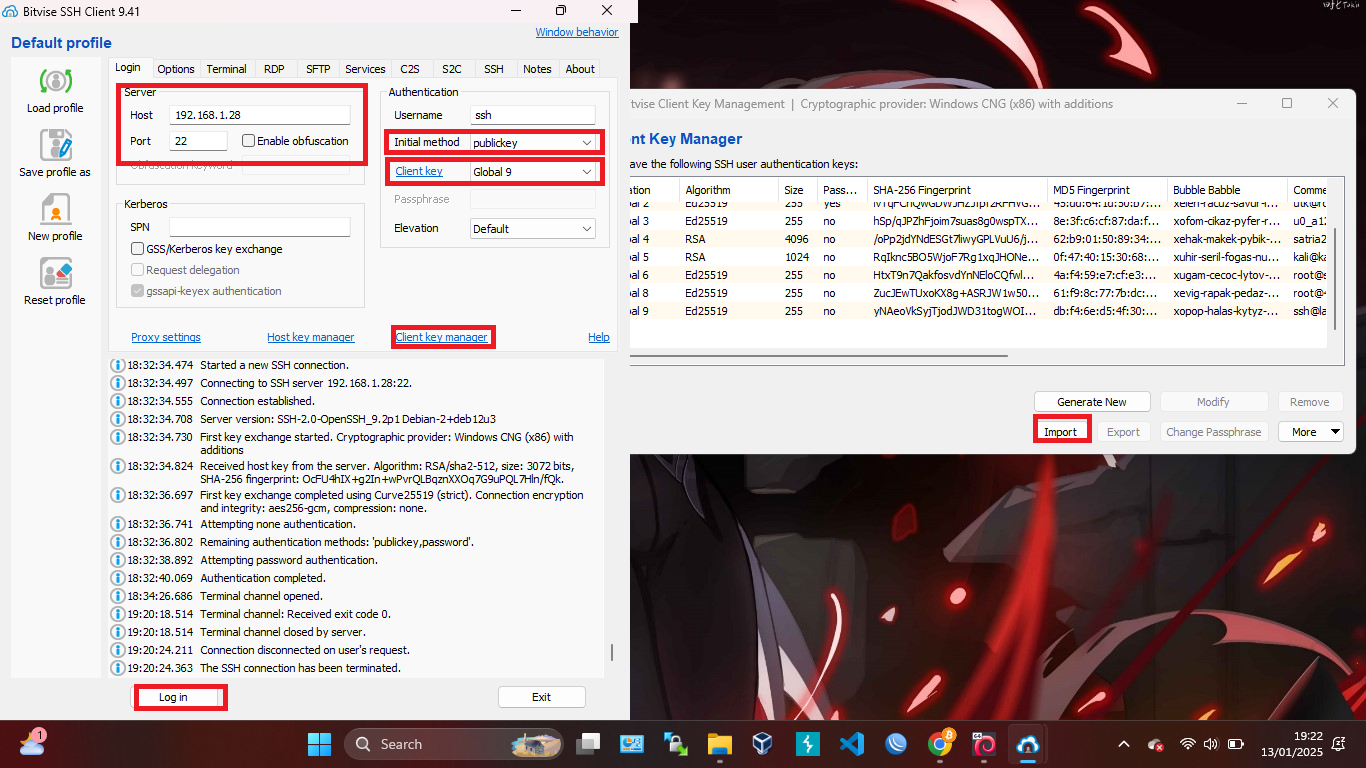The image size is (1366, 768).
Task: Click the battery icon in system tray
Action: pos(1236,744)
